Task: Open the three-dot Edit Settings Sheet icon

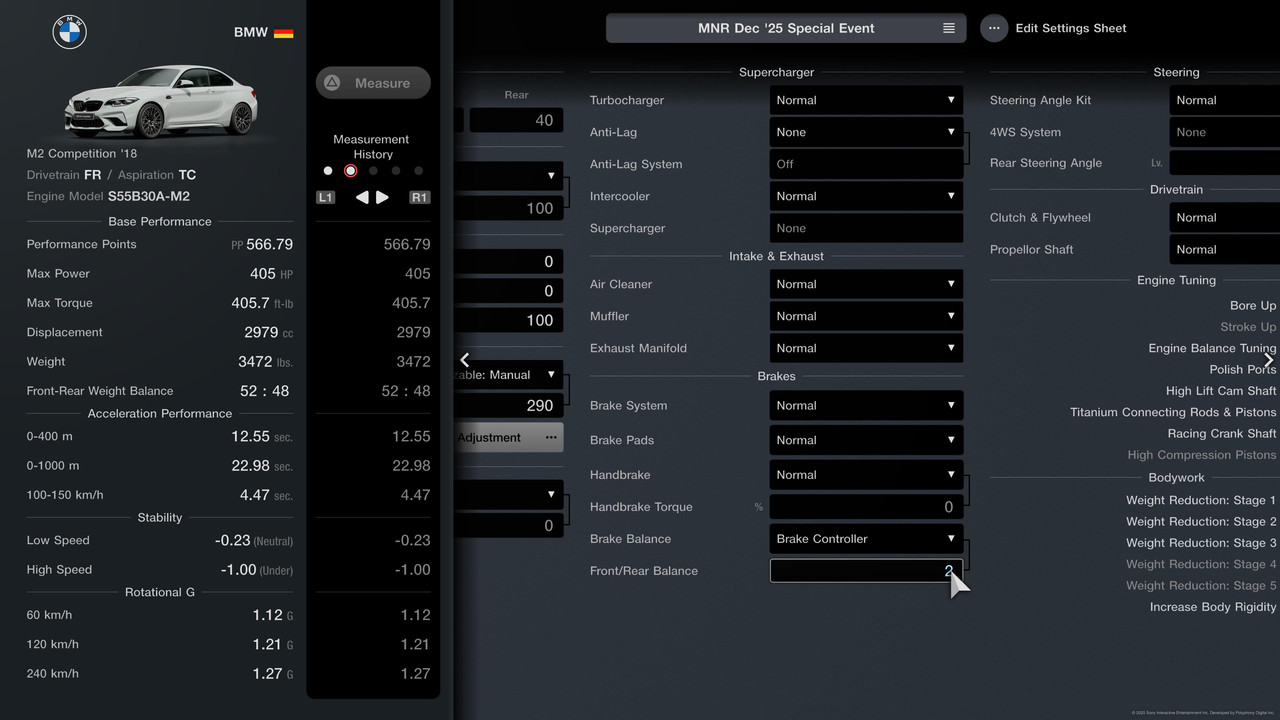Action: 993,28
